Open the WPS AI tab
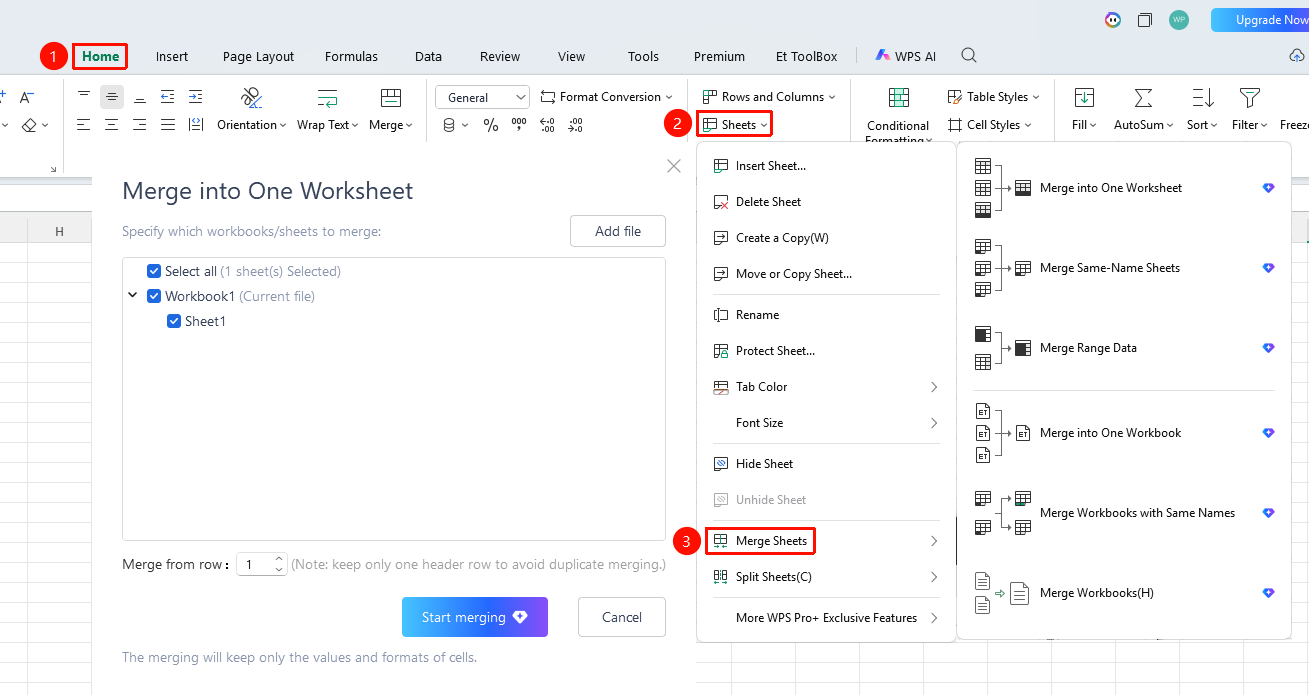This screenshot has height=695, width=1309. 906,57
